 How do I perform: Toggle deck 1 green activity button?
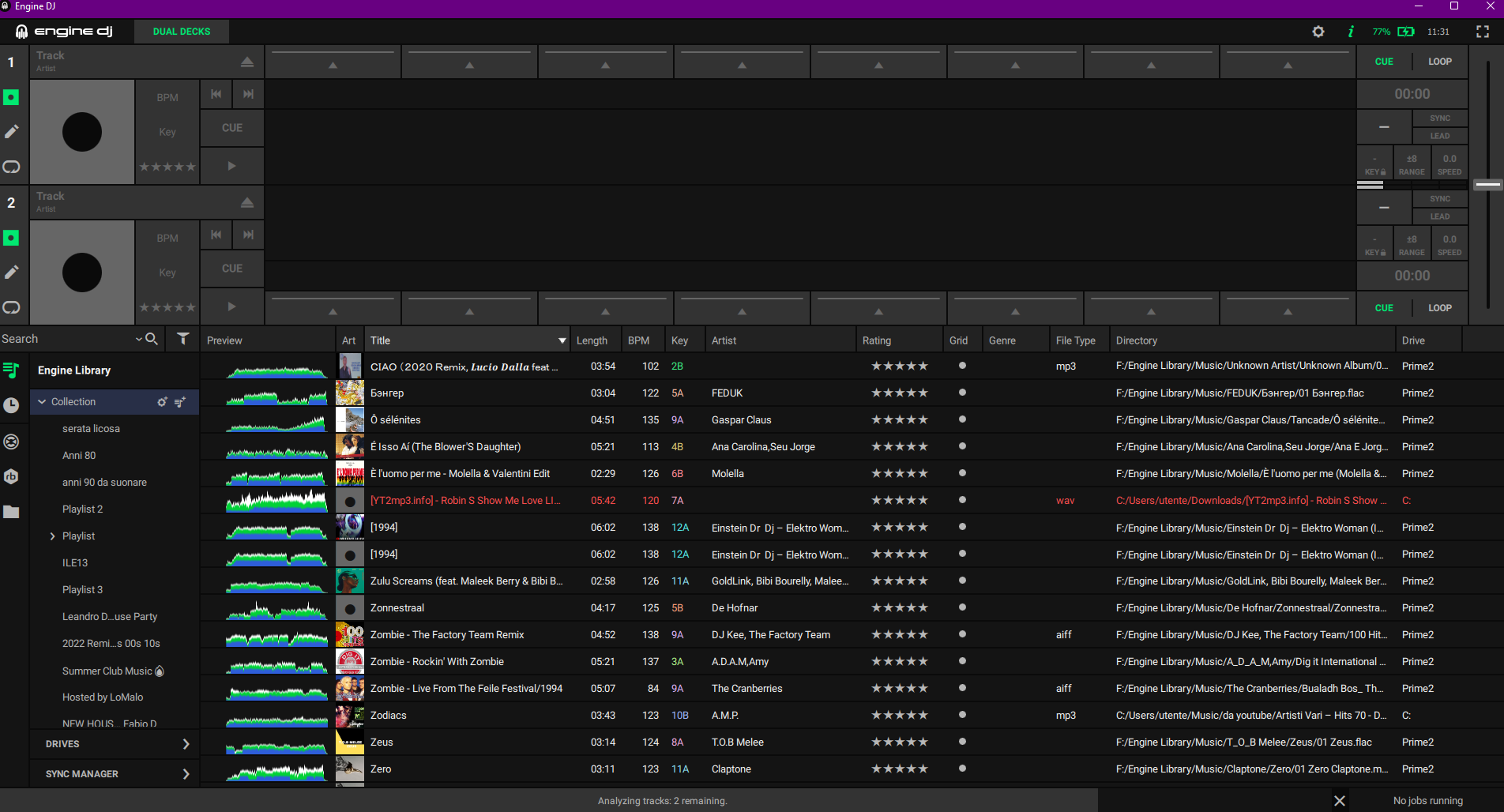(x=11, y=97)
